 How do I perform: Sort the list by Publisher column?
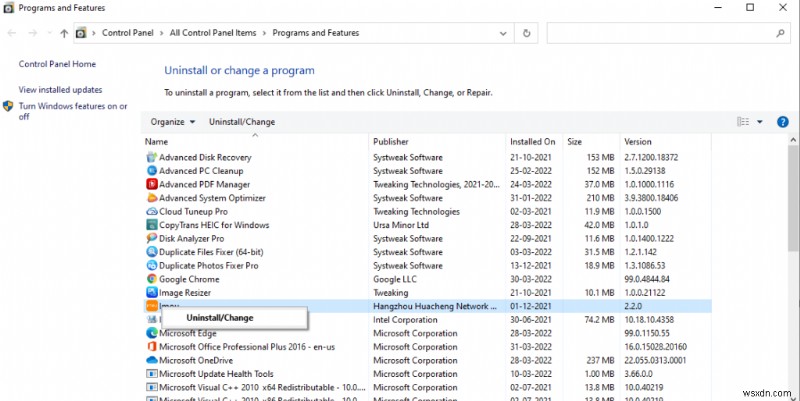[390, 142]
